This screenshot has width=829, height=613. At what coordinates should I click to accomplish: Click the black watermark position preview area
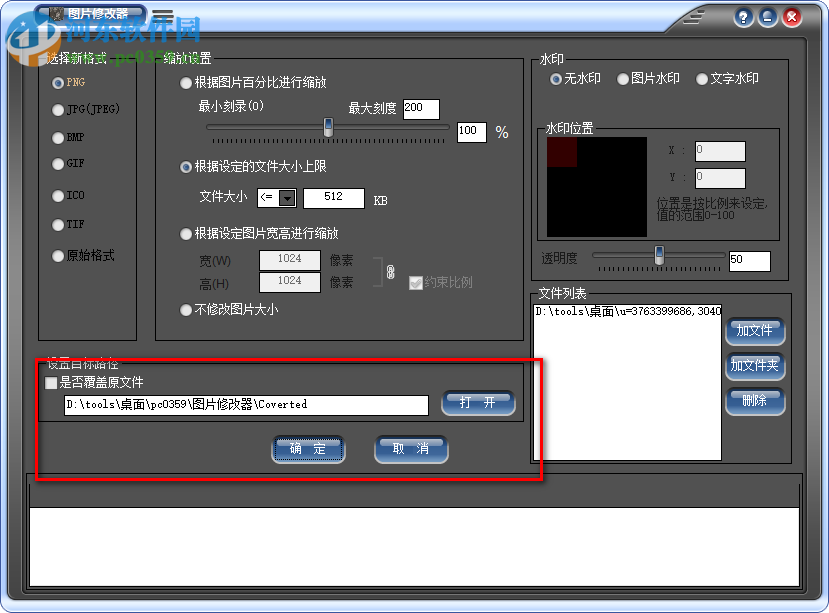click(x=596, y=187)
